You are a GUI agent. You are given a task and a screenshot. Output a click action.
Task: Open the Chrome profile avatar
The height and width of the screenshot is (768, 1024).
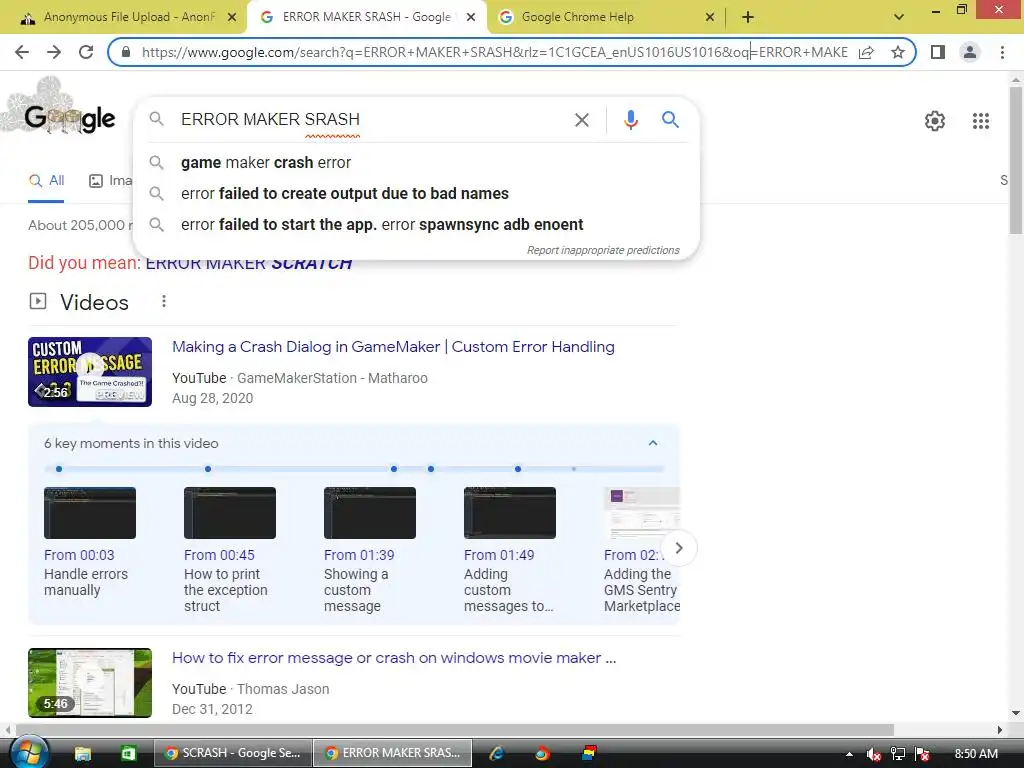(x=970, y=52)
